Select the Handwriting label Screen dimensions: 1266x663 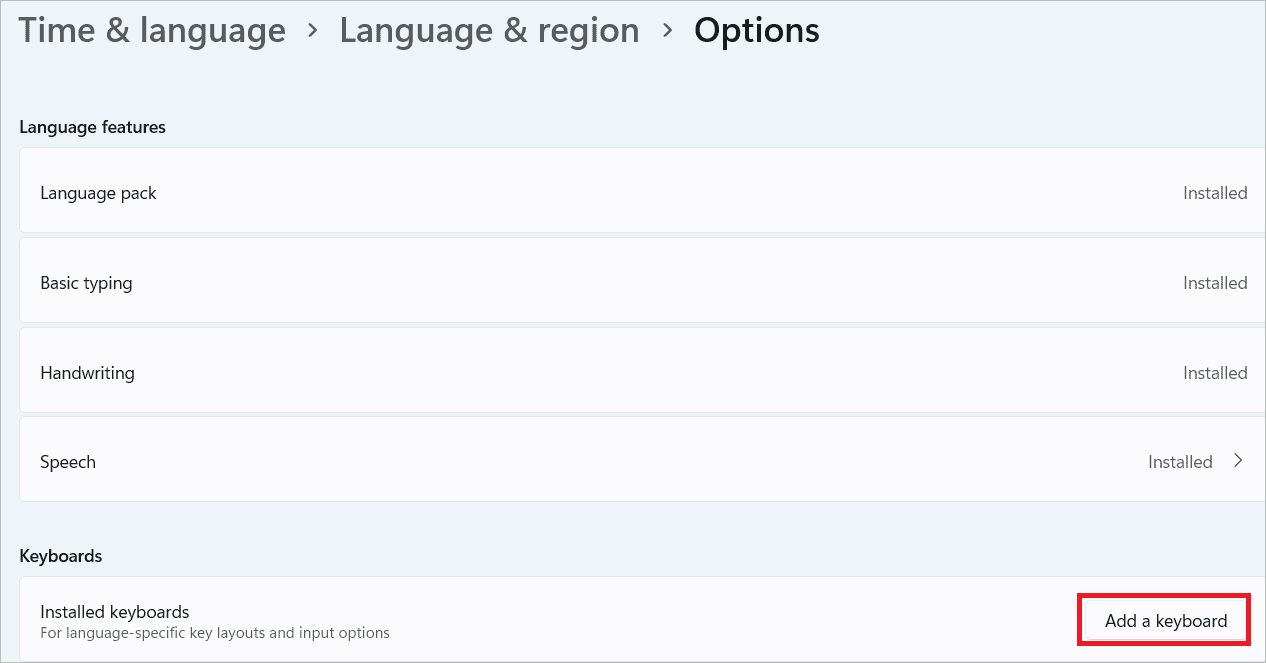coord(87,373)
